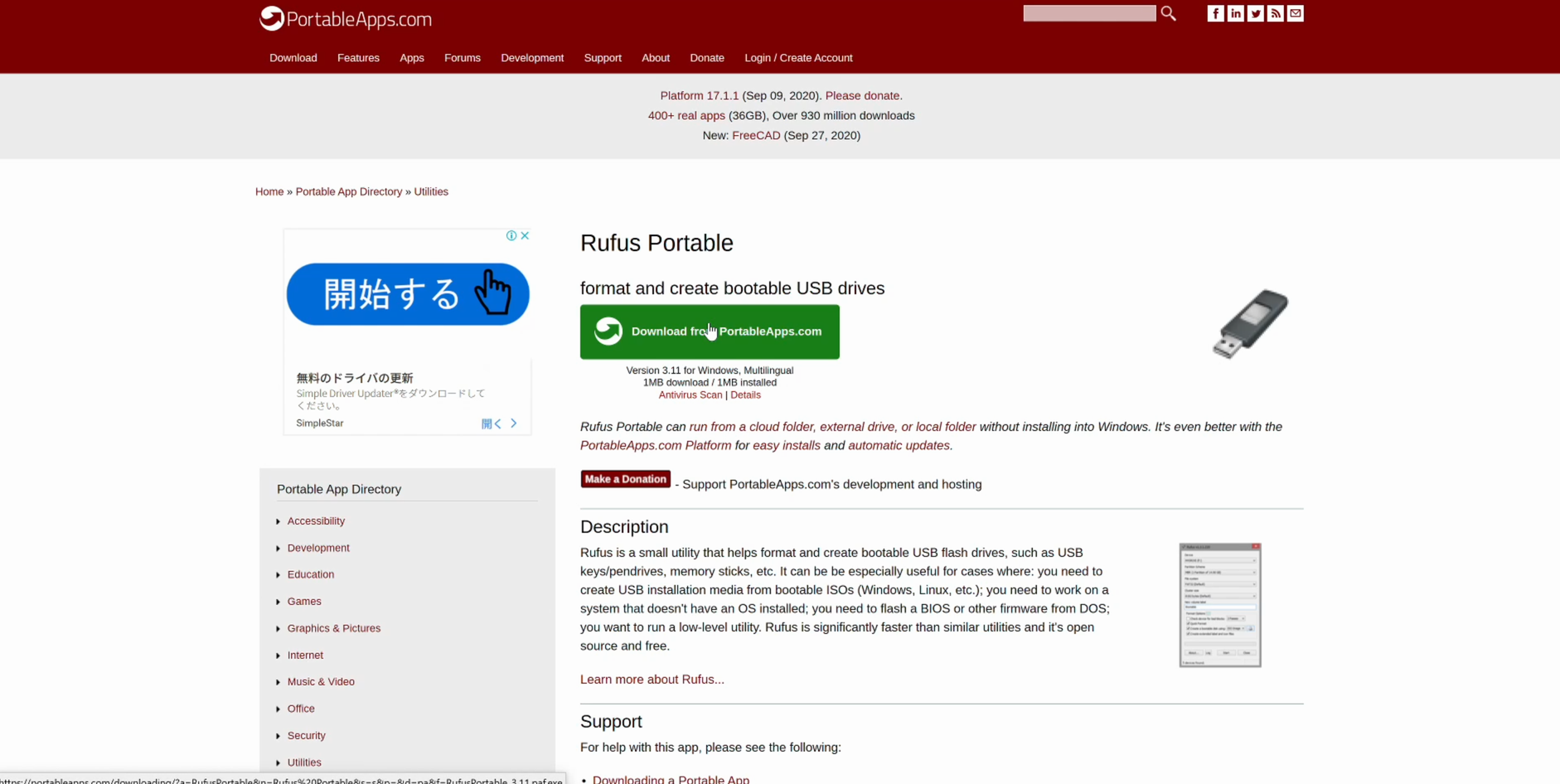
Task: Expand the Internet category
Action: tap(305, 656)
